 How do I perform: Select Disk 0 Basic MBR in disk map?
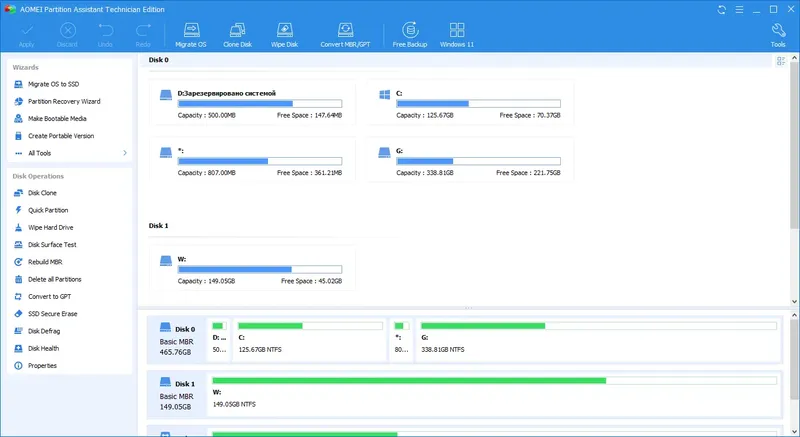(x=177, y=340)
